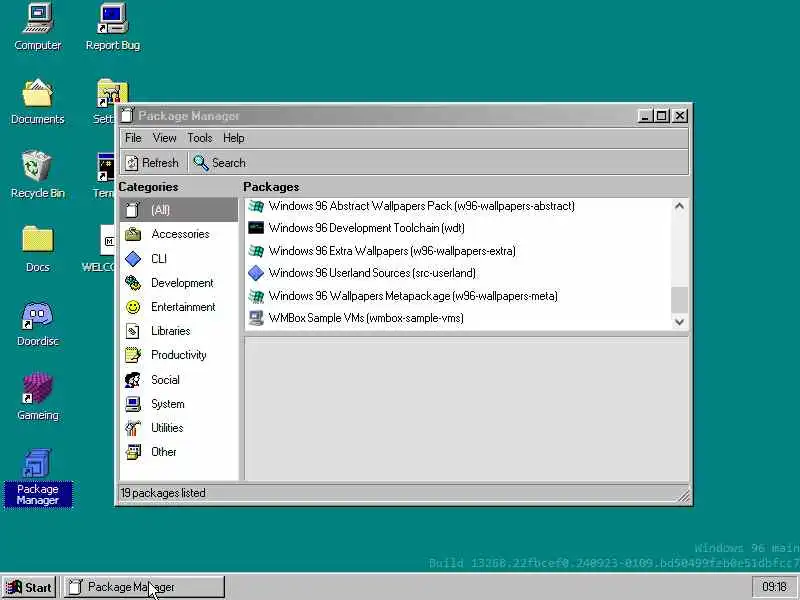800x600 pixels.
Task: Select the Package Manager desktop icon
Action: [38, 479]
